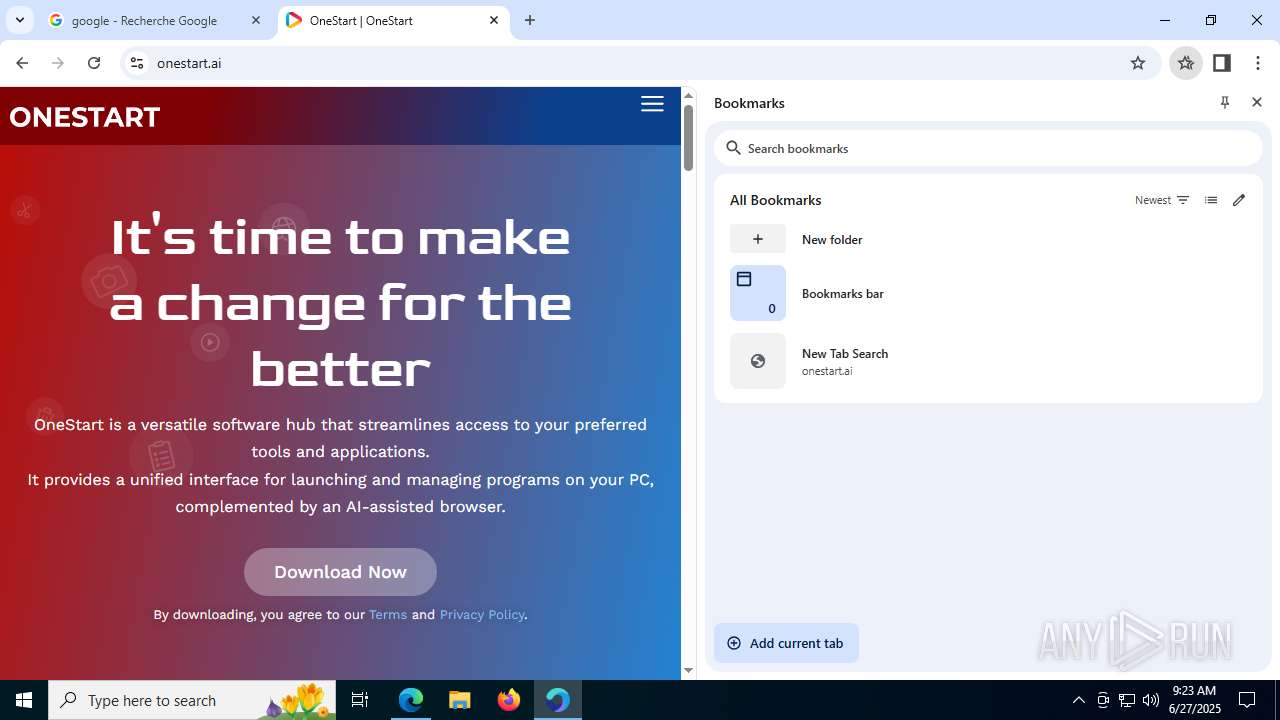Close the OneStart tab
1280x720 pixels.
pyautogui.click(x=494, y=20)
